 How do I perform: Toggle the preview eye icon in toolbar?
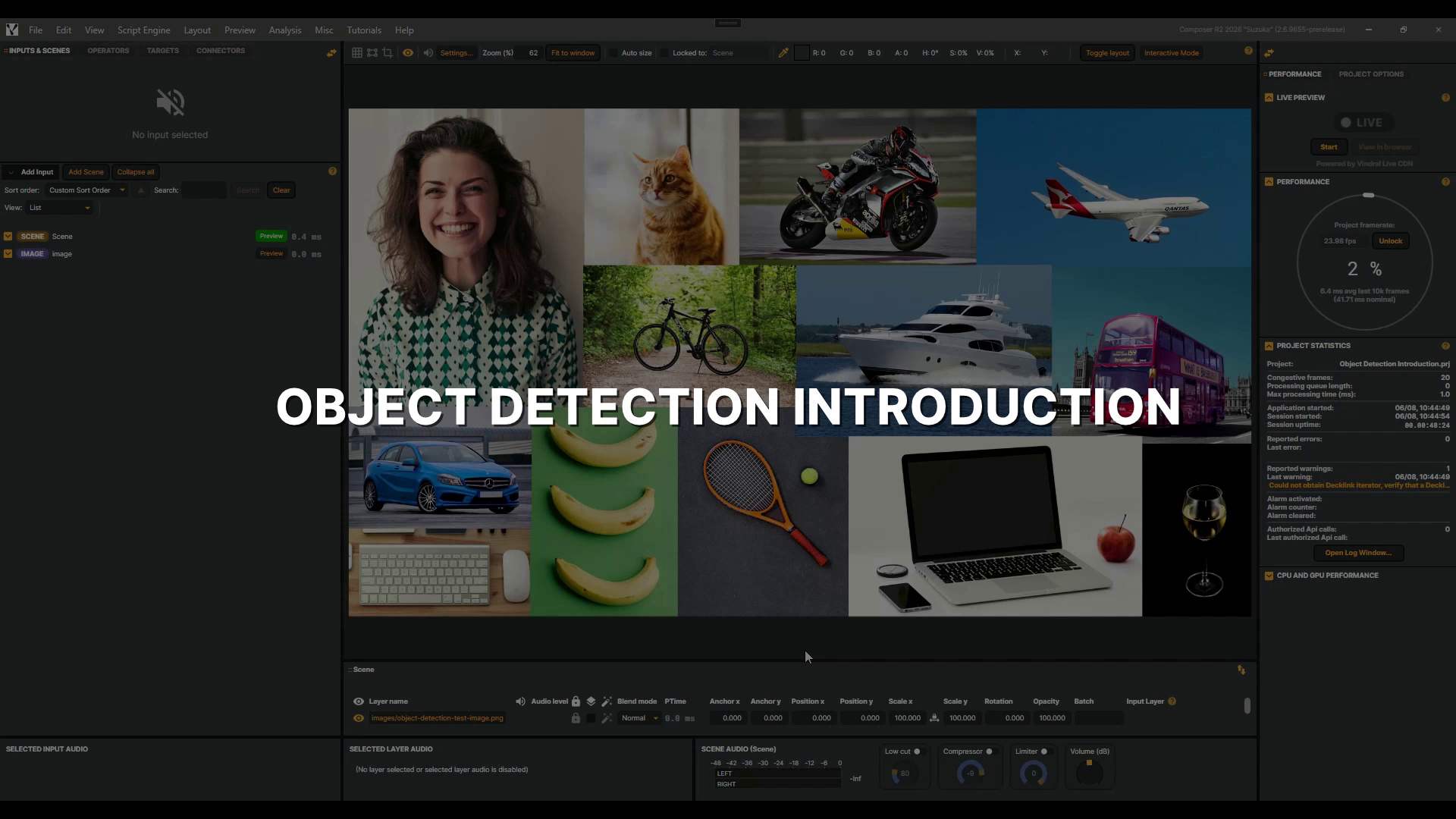(x=408, y=53)
